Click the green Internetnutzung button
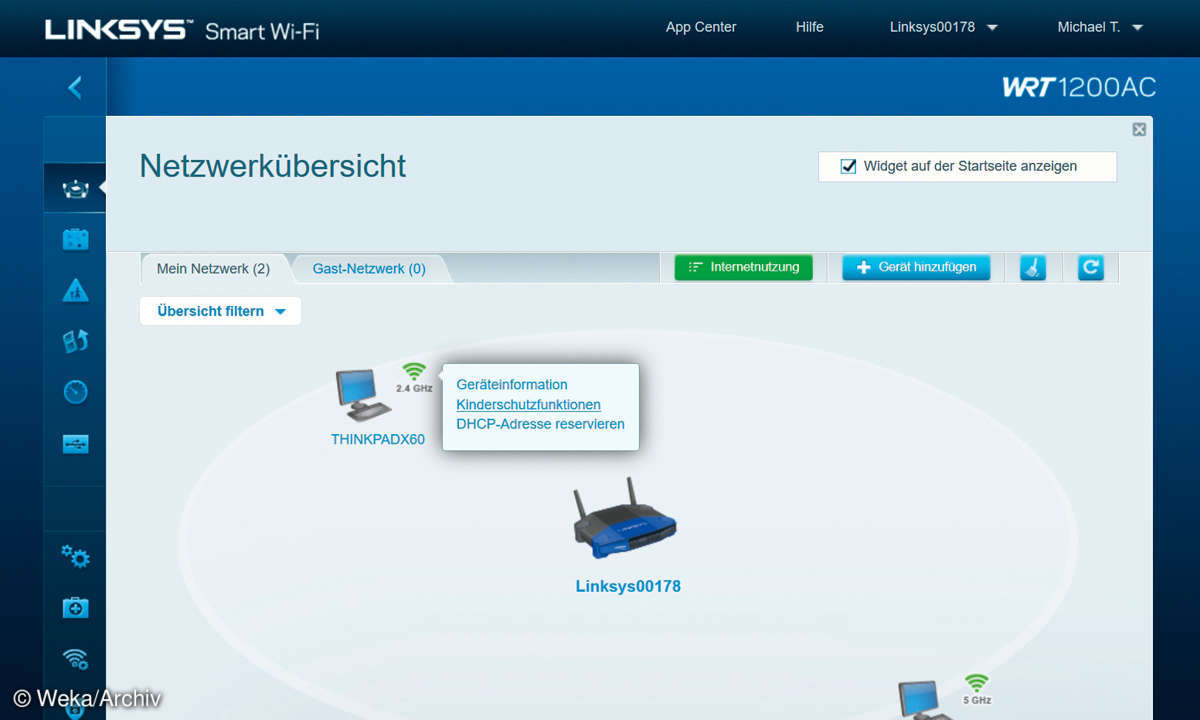This screenshot has width=1200, height=720. point(743,267)
